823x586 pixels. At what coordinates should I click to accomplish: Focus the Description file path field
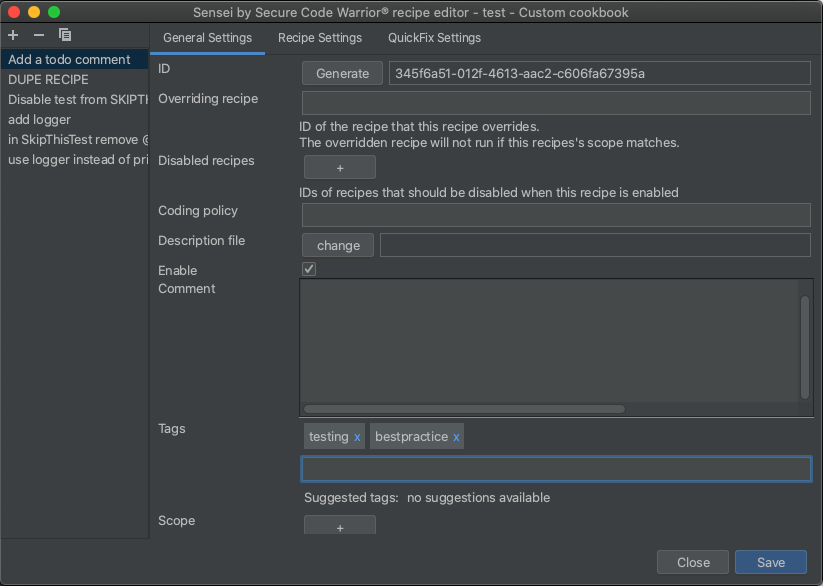click(x=595, y=245)
